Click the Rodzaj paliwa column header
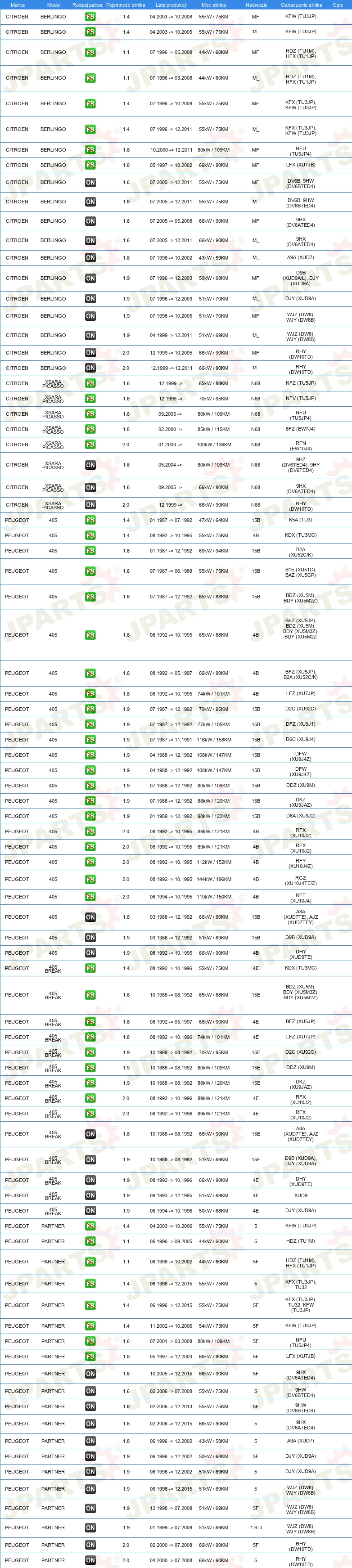Screen dimensions: 352x1568 87,5
